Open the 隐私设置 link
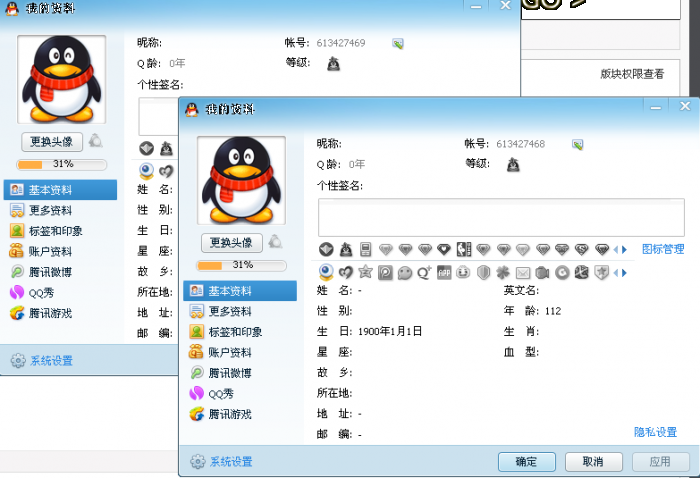700x478 pixels. (655, 432)
